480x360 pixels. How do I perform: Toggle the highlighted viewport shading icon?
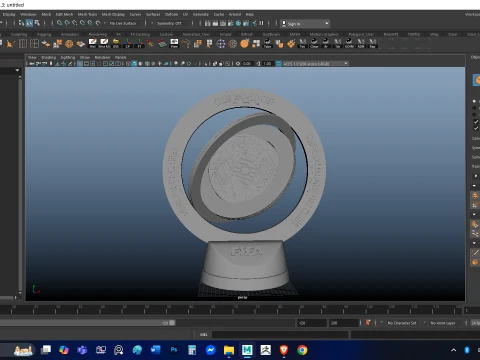[134, 63]
